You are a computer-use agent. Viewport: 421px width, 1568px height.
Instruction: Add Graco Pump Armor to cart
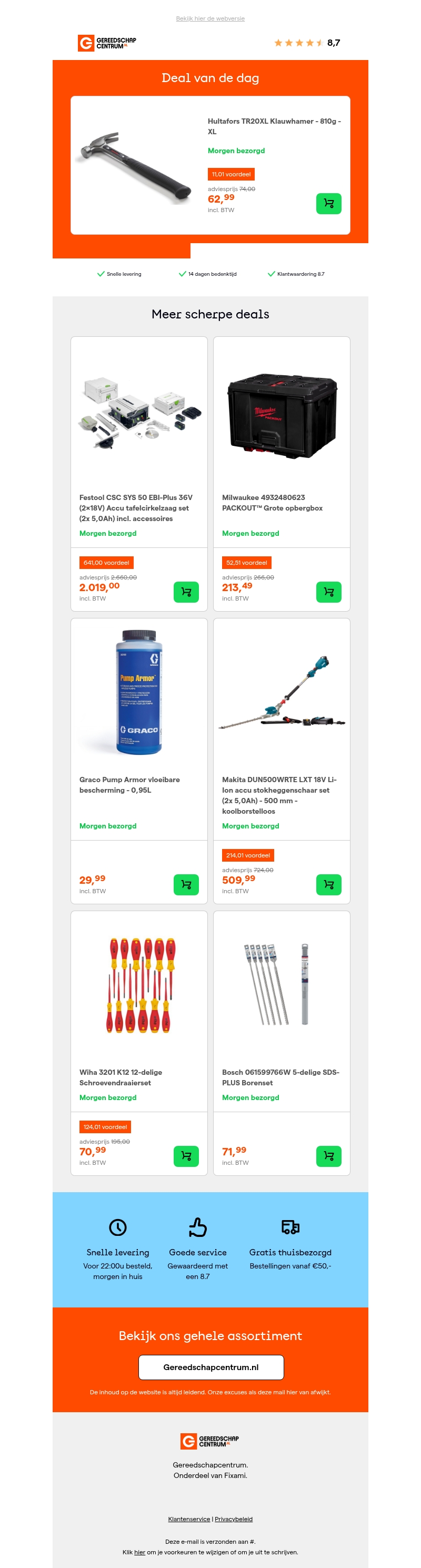pyautogui.click(x=186, y=884)
